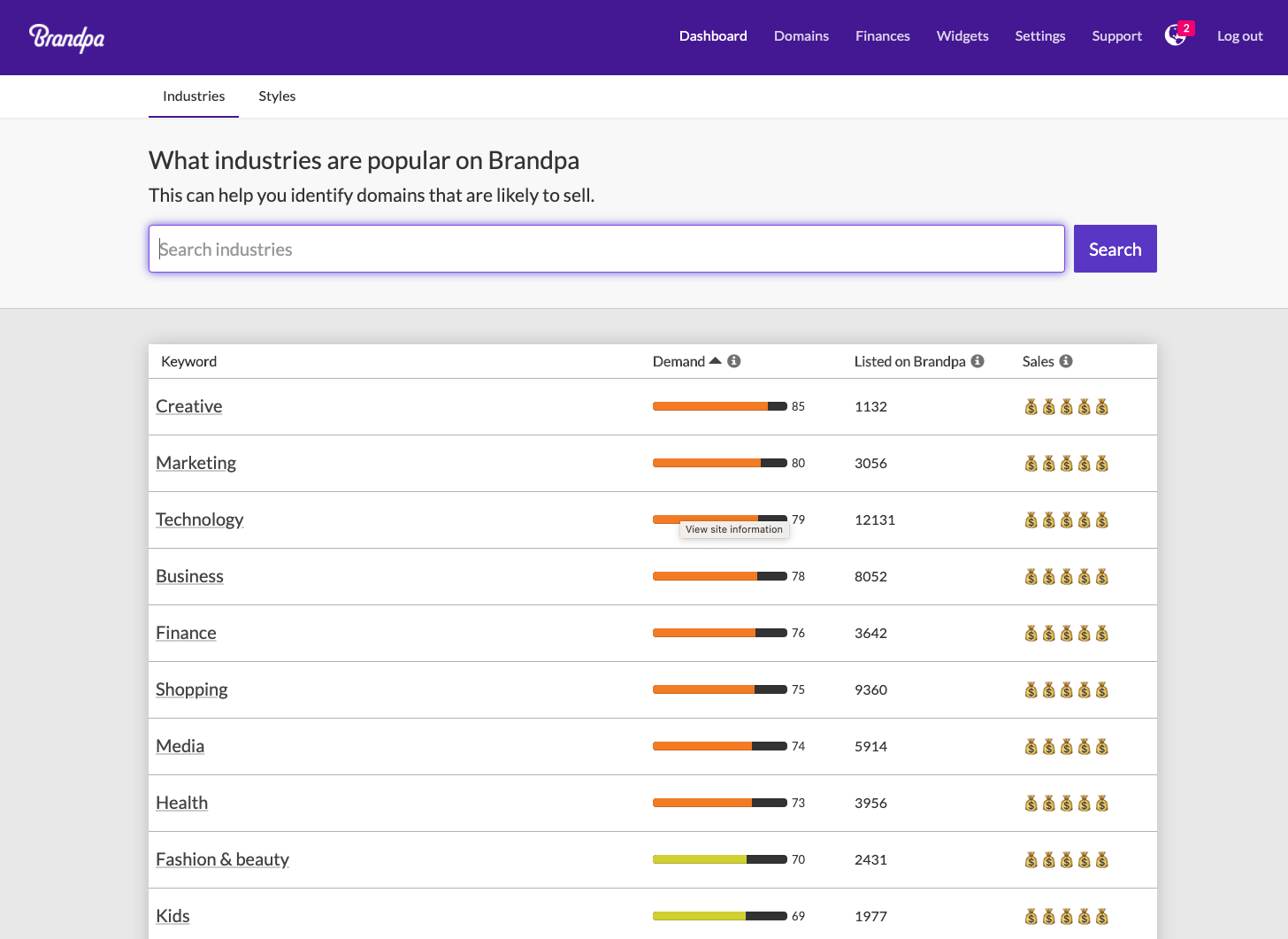Open the Technology industry link
This screenshot has width=1288, height=939.
[200, 520]
